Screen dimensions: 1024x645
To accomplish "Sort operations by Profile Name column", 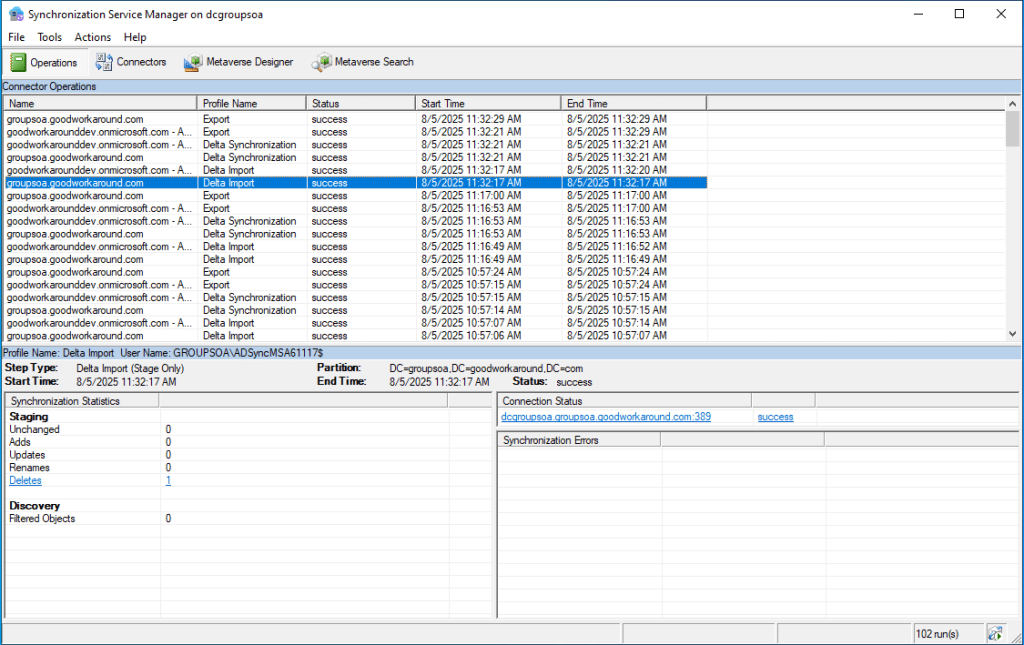I will pyautogui.click(x=252, y=103).
